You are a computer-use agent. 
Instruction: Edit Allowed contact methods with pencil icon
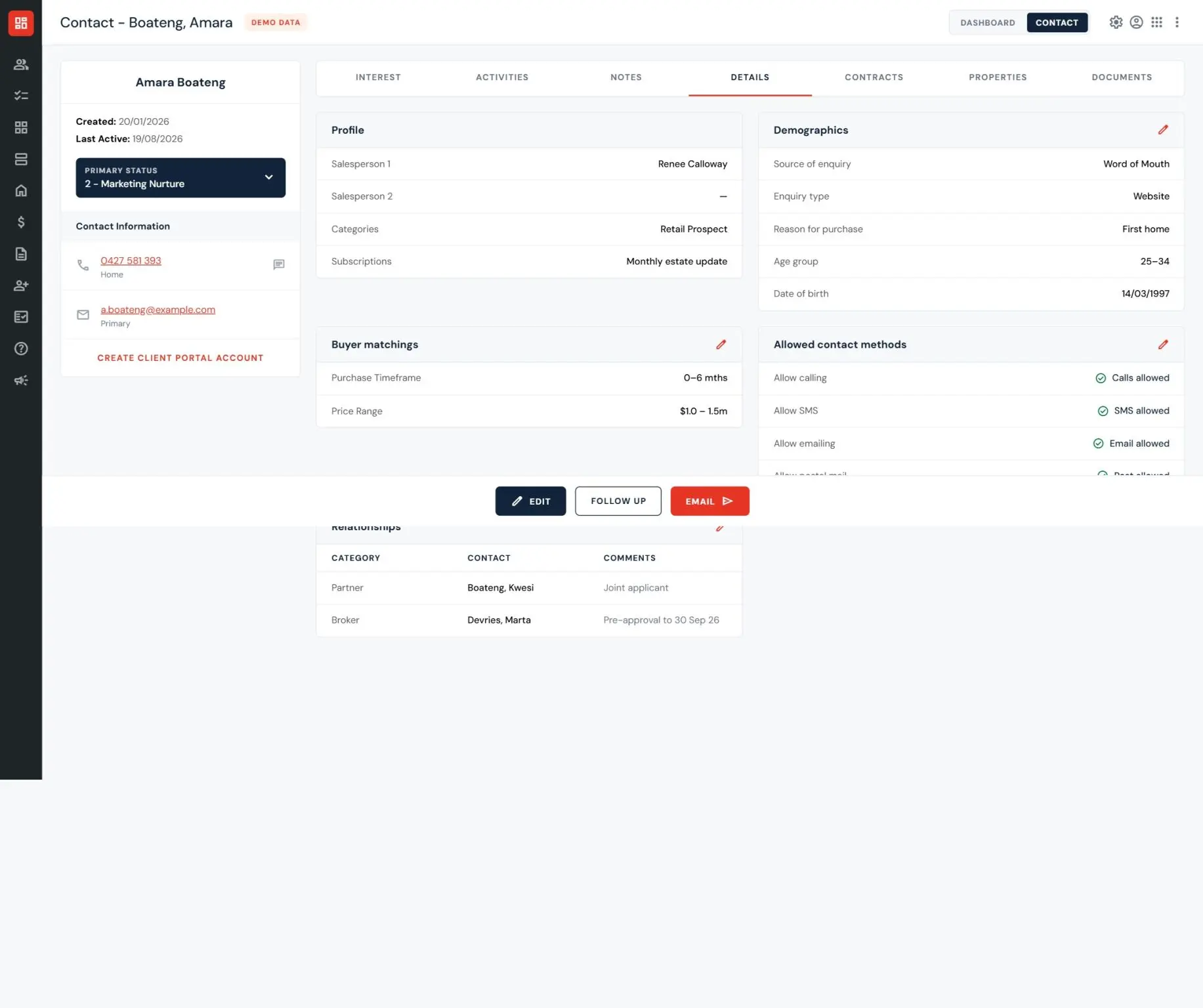tap(1163, 345)
